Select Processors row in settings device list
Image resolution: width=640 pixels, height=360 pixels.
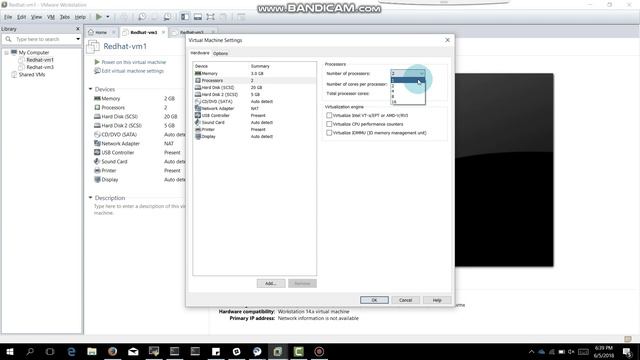pos(254,80)
